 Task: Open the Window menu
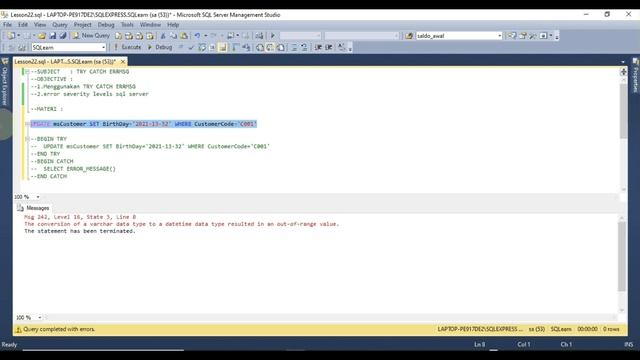coord(150,25)
